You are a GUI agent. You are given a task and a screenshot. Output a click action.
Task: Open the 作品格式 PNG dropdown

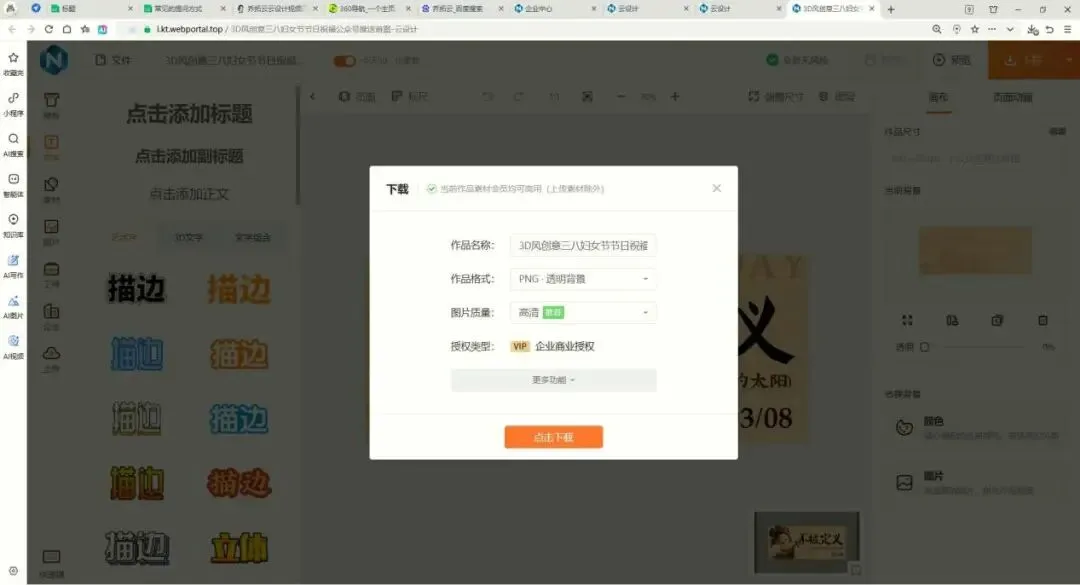(x=583, y=279)
